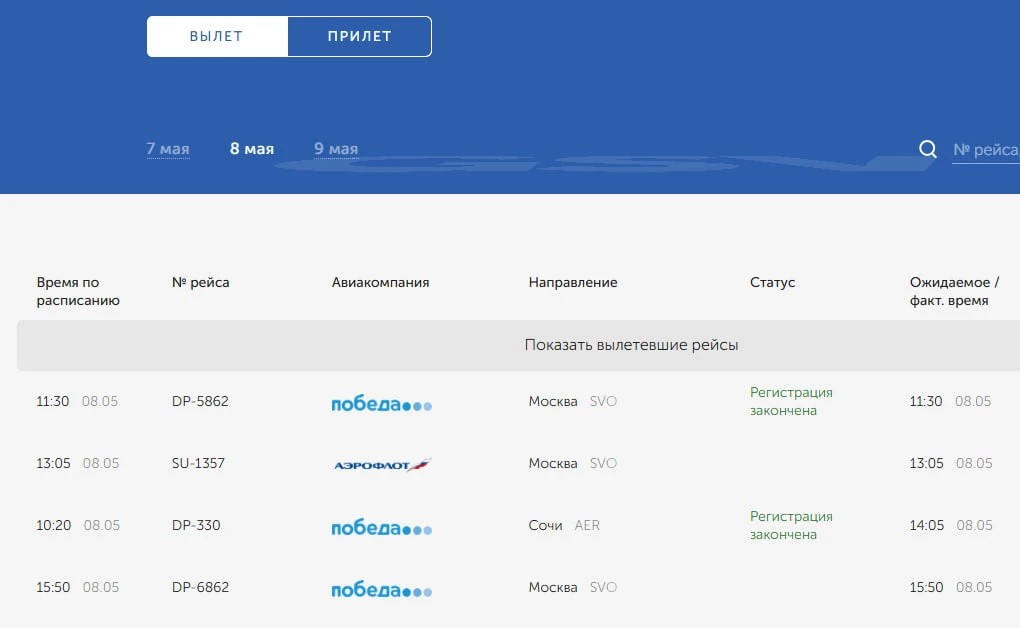The image size is (1020, 628).
Task: Click scheduled time 13:05 of SU-1357
Action: tap(53, 463)
